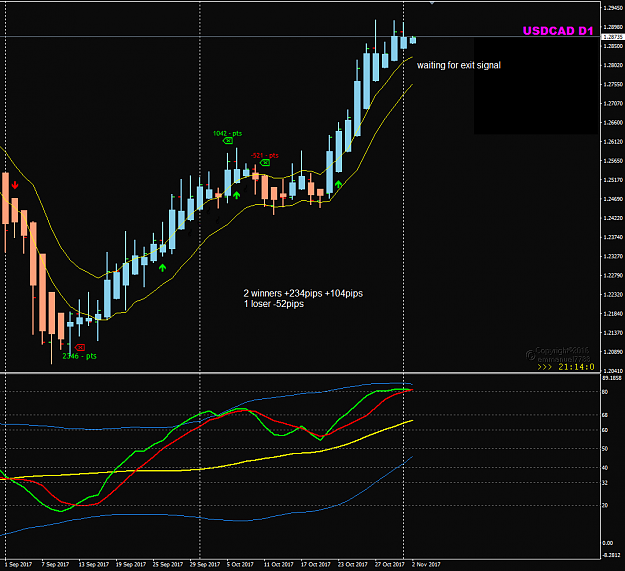Click the current price tag 1.28735

613,37
